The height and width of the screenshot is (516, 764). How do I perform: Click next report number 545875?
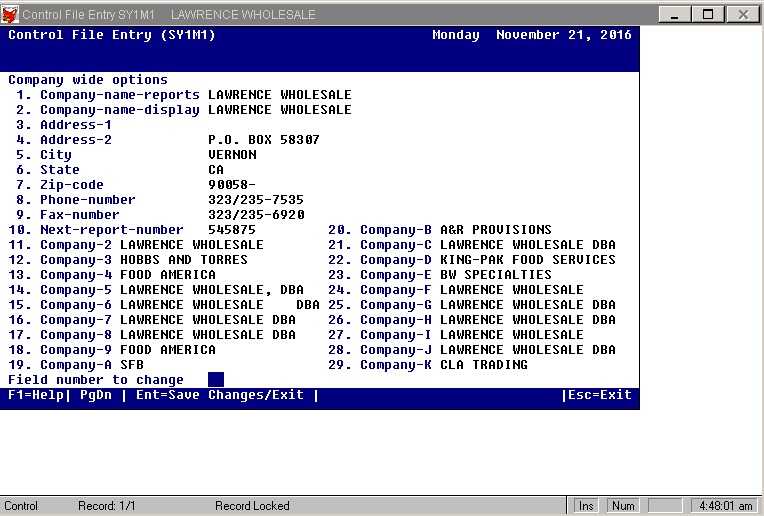tap(232, 230)
